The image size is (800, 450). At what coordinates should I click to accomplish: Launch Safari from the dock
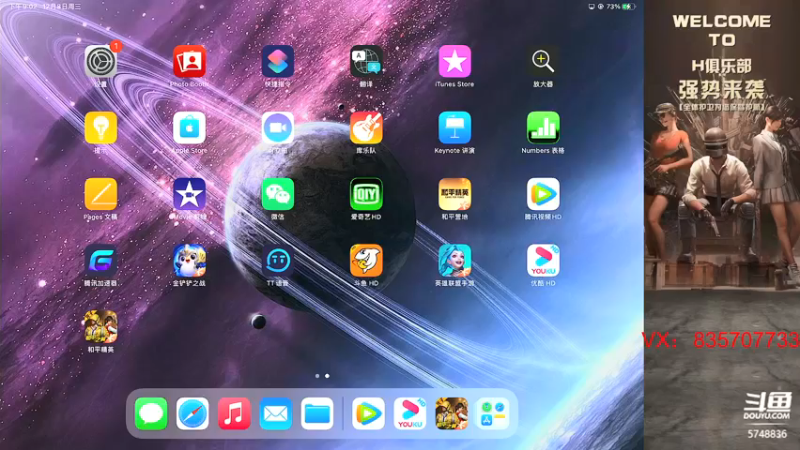(192, 413)
